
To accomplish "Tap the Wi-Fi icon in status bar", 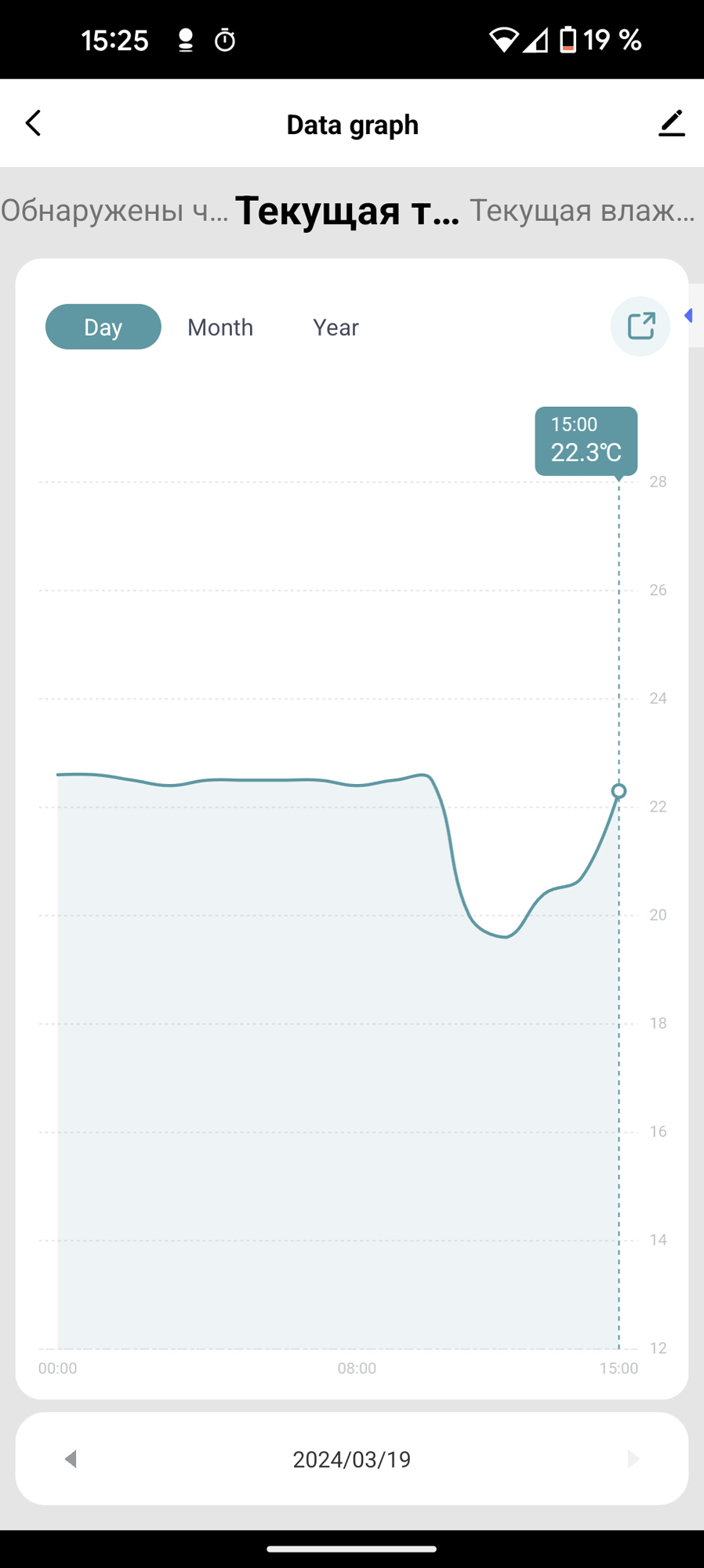I will tap(503, 39).
